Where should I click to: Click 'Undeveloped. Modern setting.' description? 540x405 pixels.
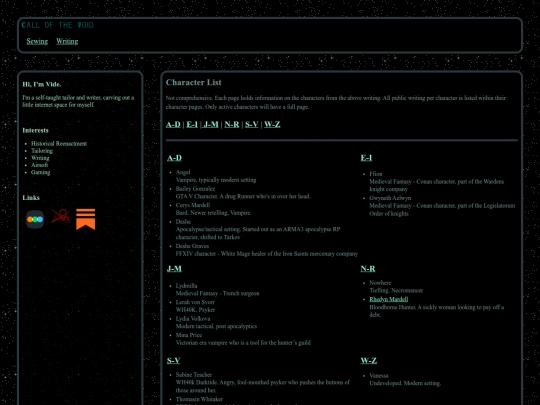tap(405, 383)
